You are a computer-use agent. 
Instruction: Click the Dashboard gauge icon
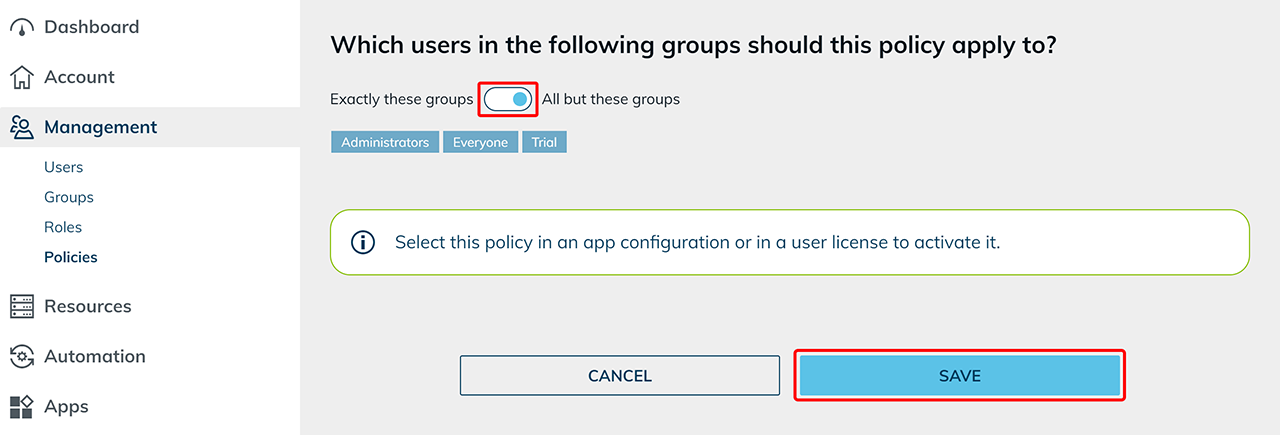[22, 28]
